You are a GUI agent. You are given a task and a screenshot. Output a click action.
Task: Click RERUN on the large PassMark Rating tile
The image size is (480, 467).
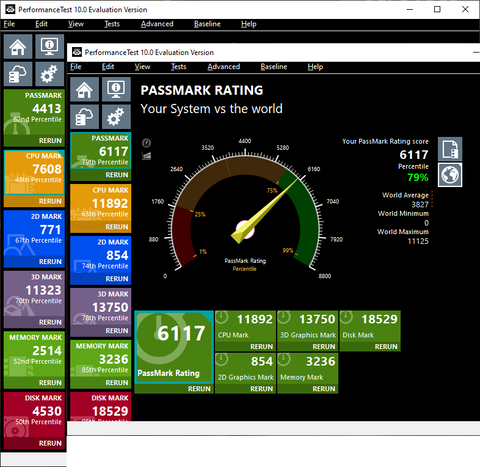[199, 389]
